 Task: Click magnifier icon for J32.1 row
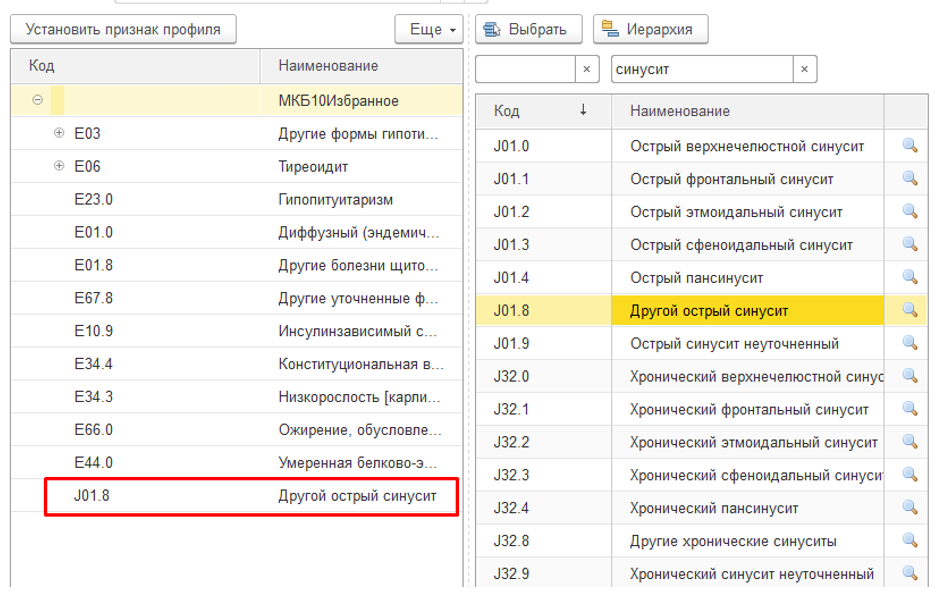[x=909, y=409]
